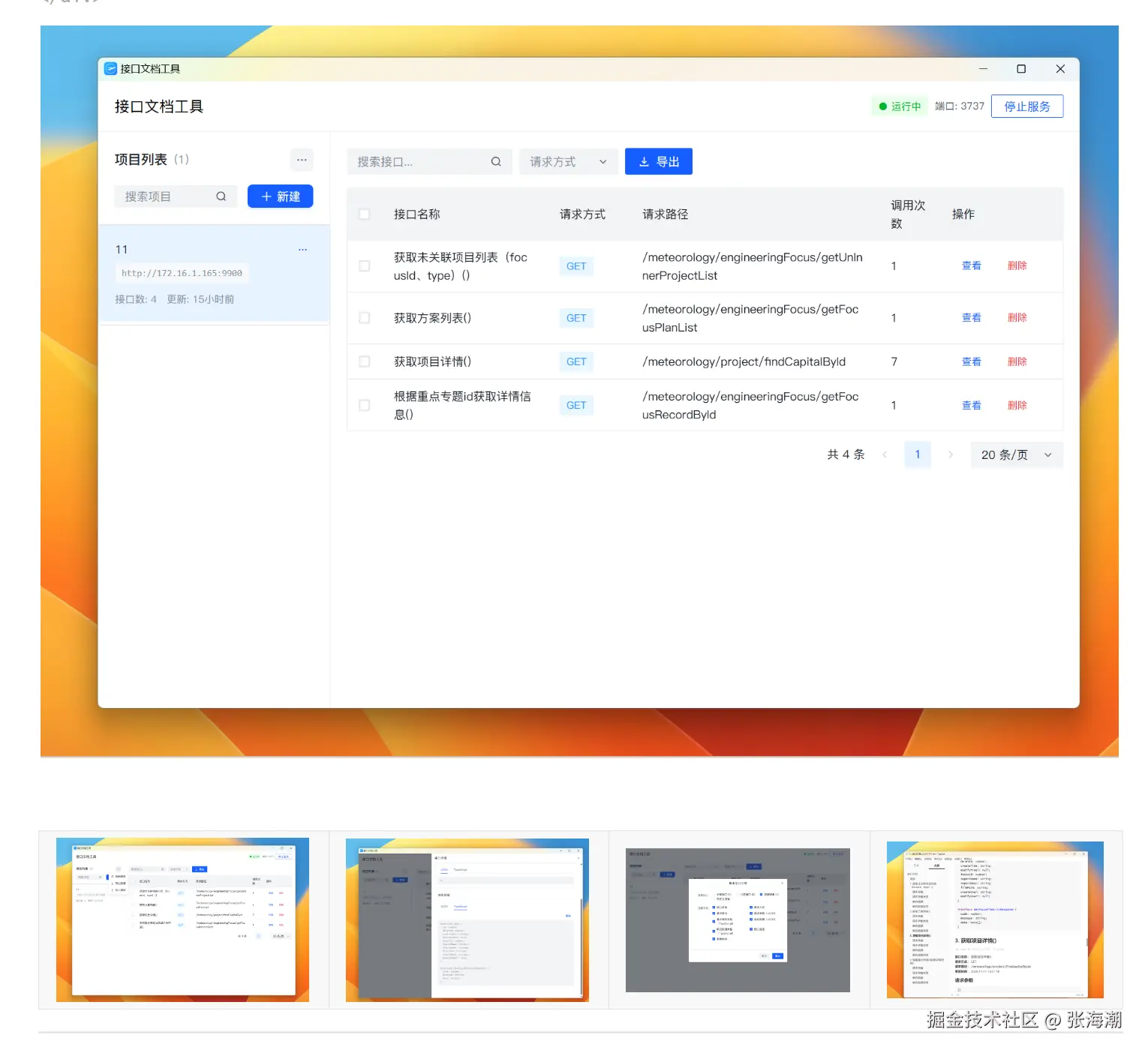Go to previous page arrow

click(x=885, y=454)
